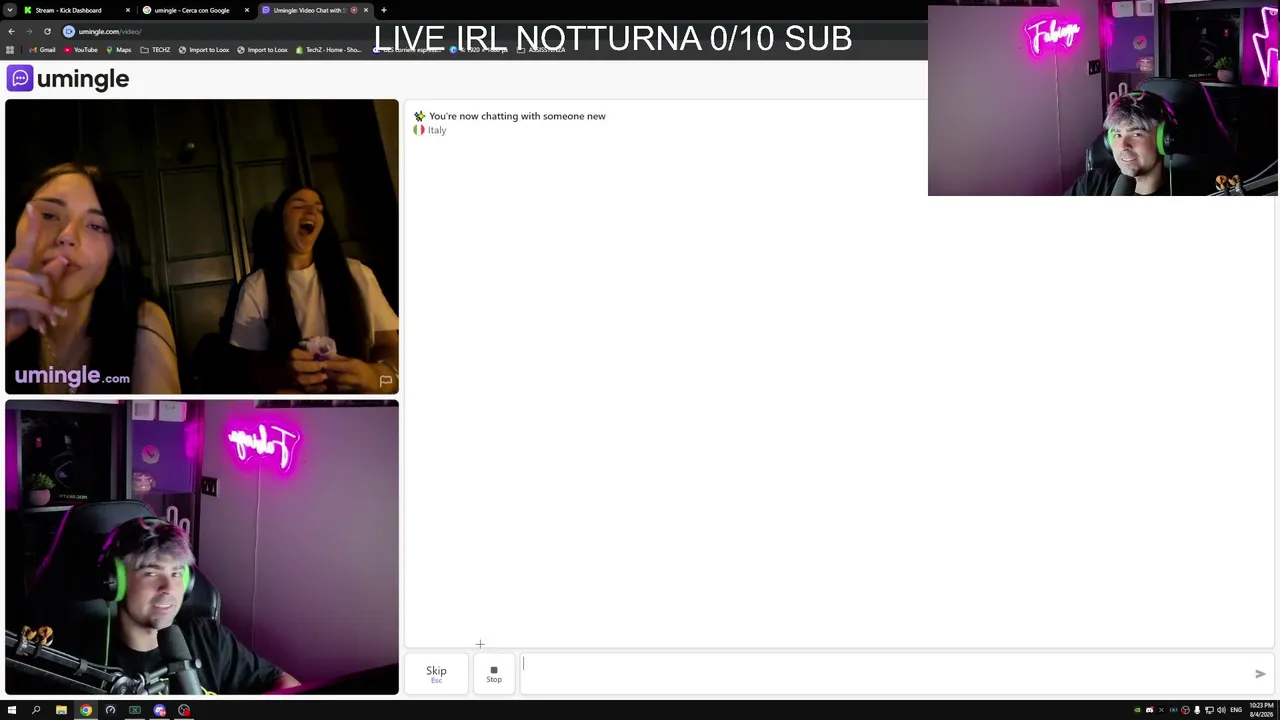Click the microphone tray icon
The image size is (1280, 720).
1197,710
